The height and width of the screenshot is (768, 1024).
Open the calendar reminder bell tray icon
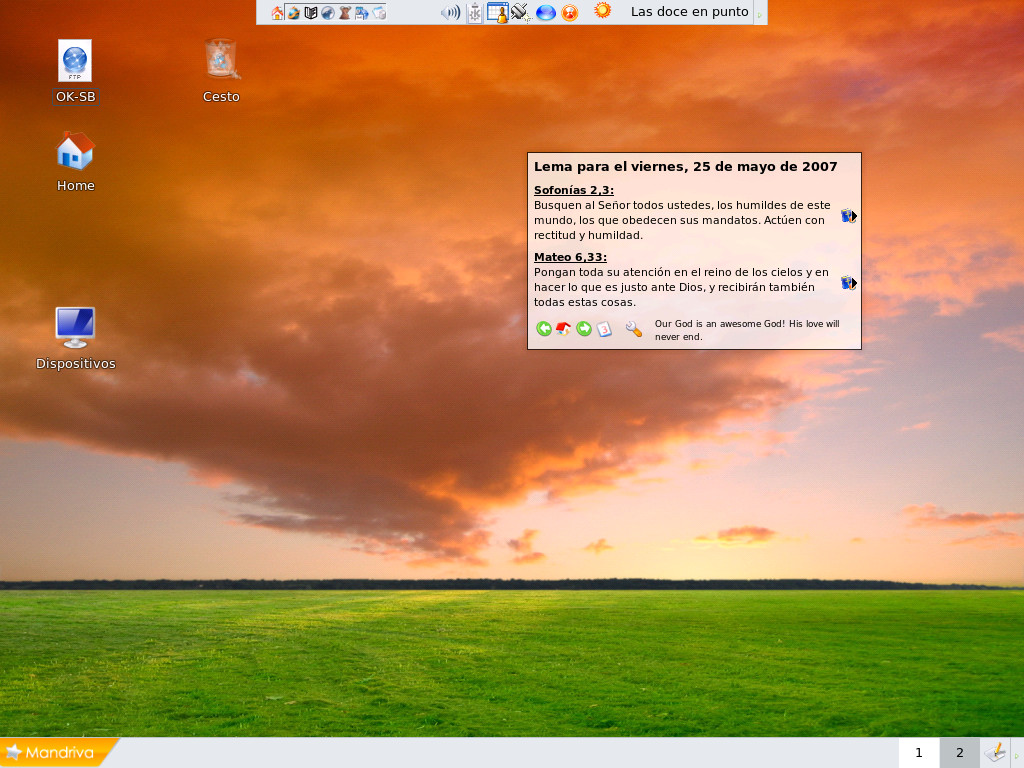coord(498,12)
